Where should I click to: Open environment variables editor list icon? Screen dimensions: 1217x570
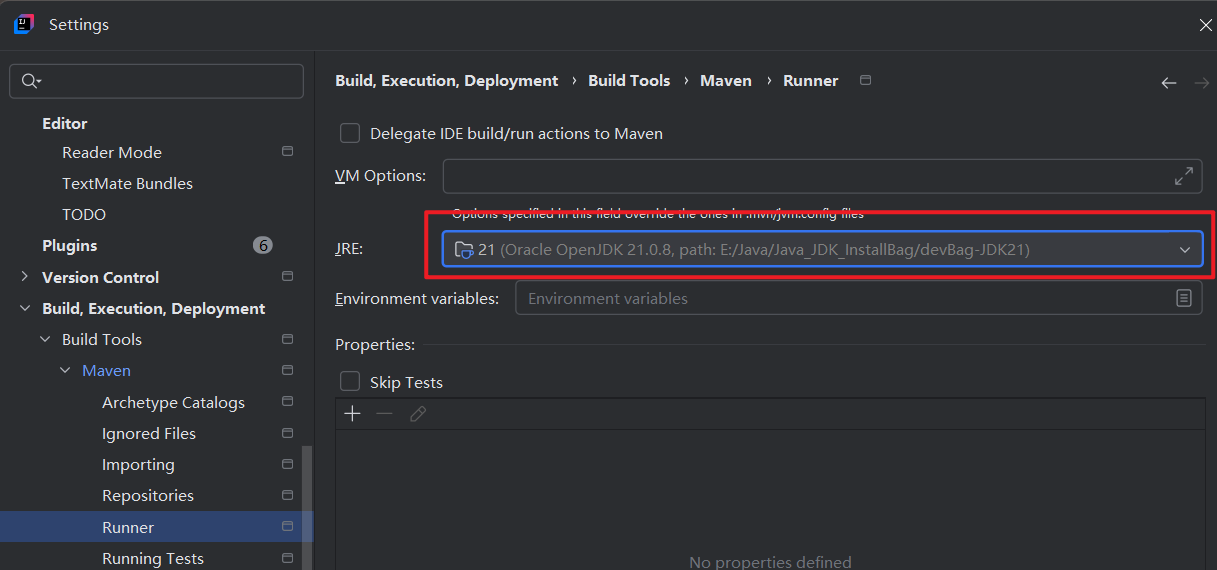(x=1183, y=298)
